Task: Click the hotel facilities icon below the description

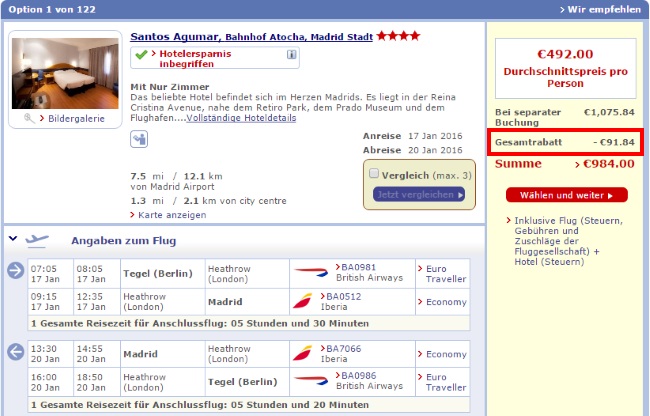Action: point(139,139)
